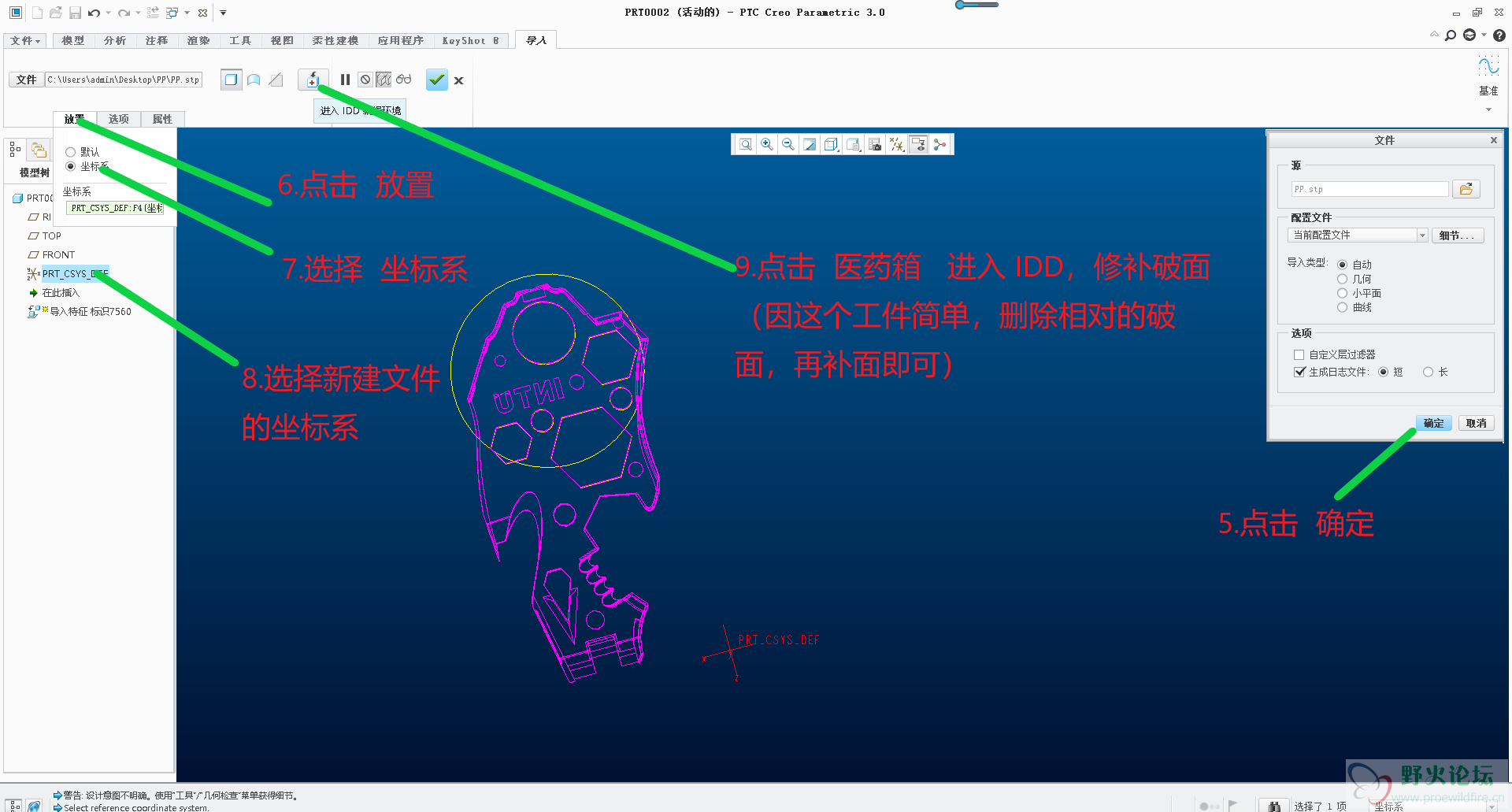Screen dimensions: 1512x812
Task: Open the folder browser tab icon
Action: 39,150
